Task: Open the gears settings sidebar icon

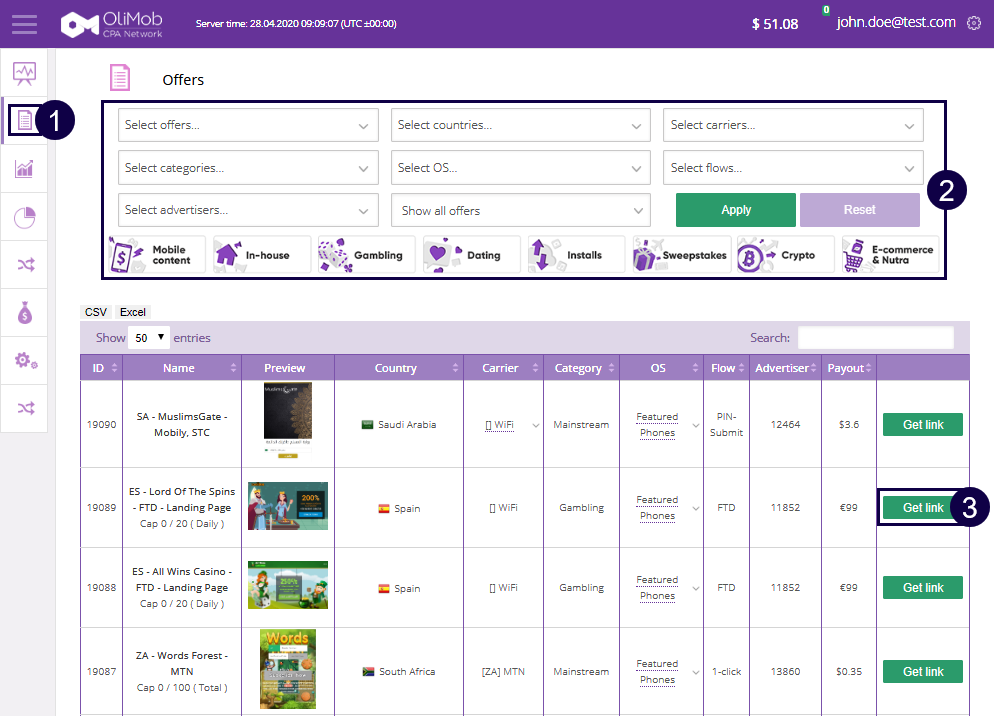Action: point(24,361)
